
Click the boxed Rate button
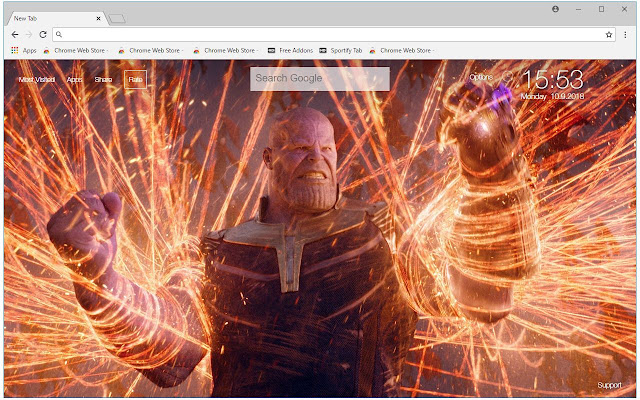135,80
